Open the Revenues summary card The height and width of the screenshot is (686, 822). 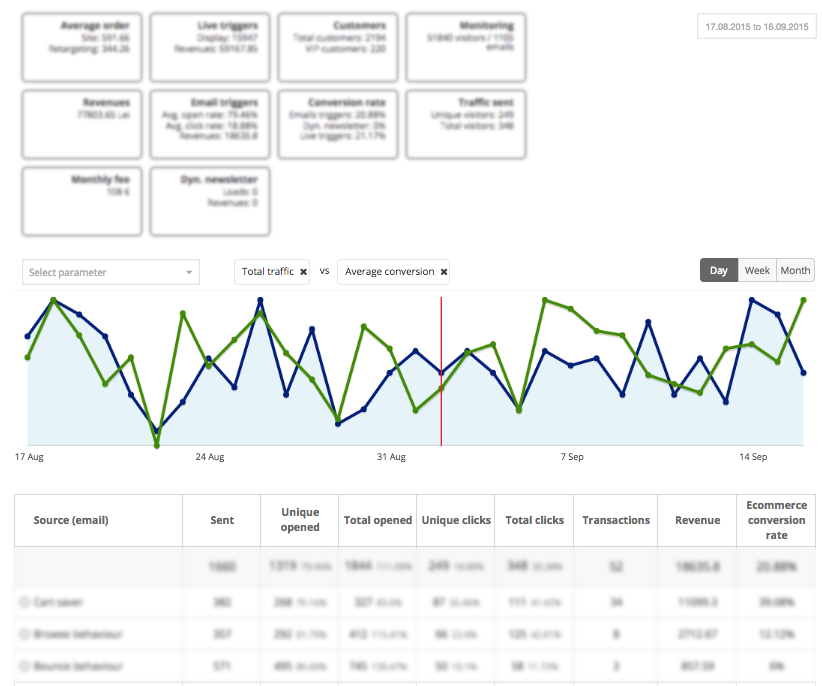[x=82, y=124]
